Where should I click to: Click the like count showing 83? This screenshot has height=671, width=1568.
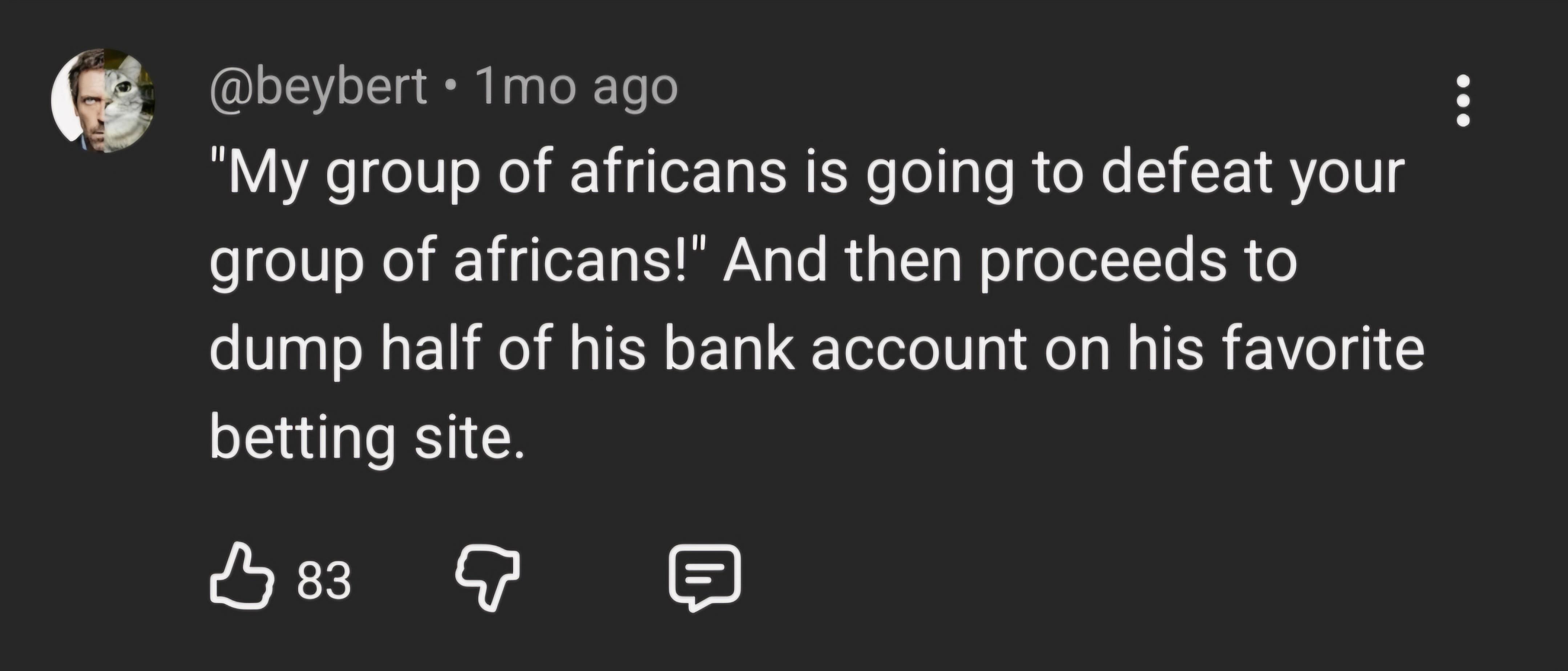324,580
